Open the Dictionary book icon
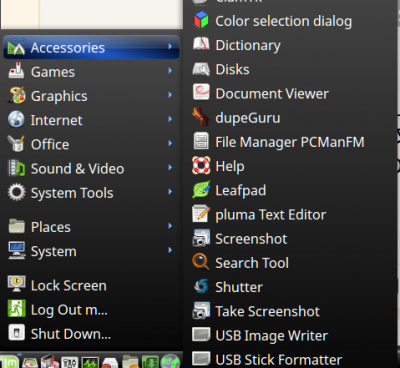 [201, 45]
